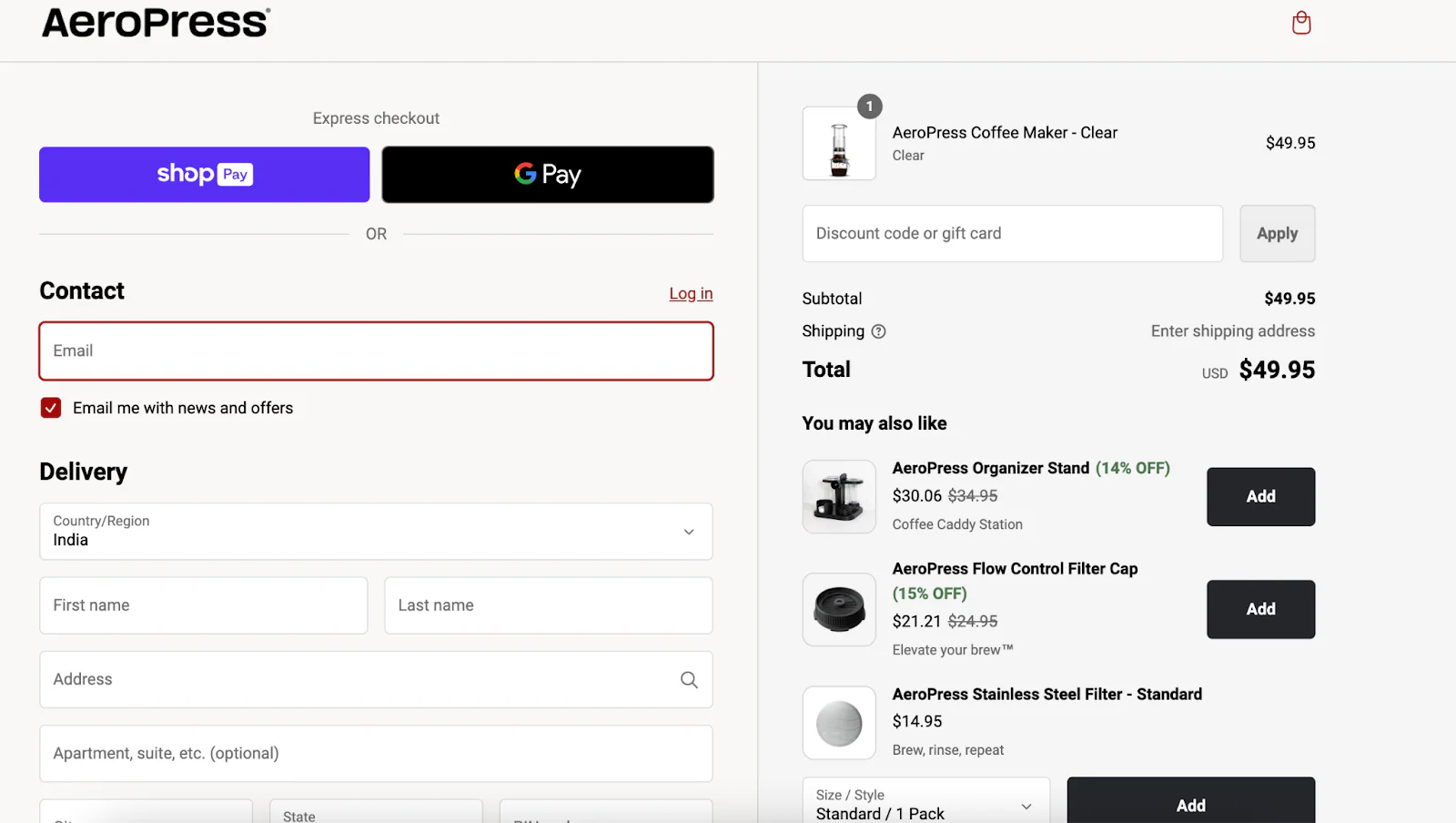
Task: Click the AeroPress logo
Action: point(156,23)
